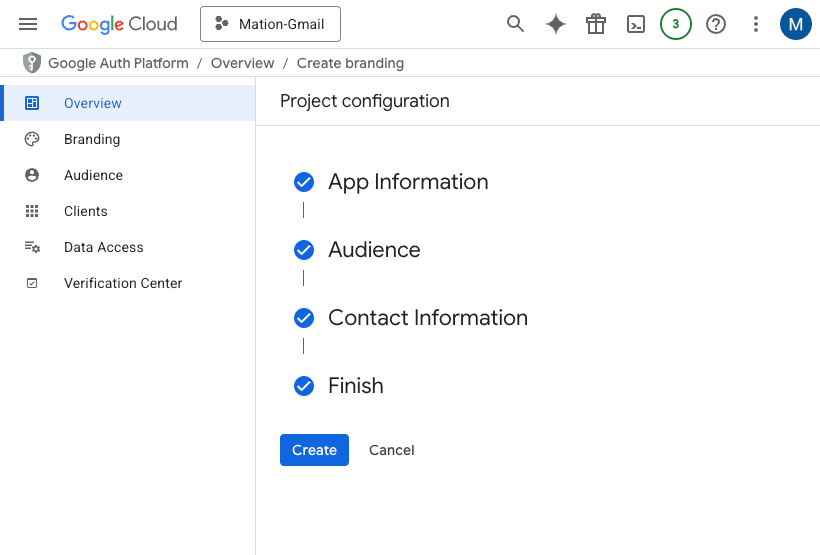The image size is (820, 555).
Task: Click the Verification Center checkbox icon
Action: [32, 283]
